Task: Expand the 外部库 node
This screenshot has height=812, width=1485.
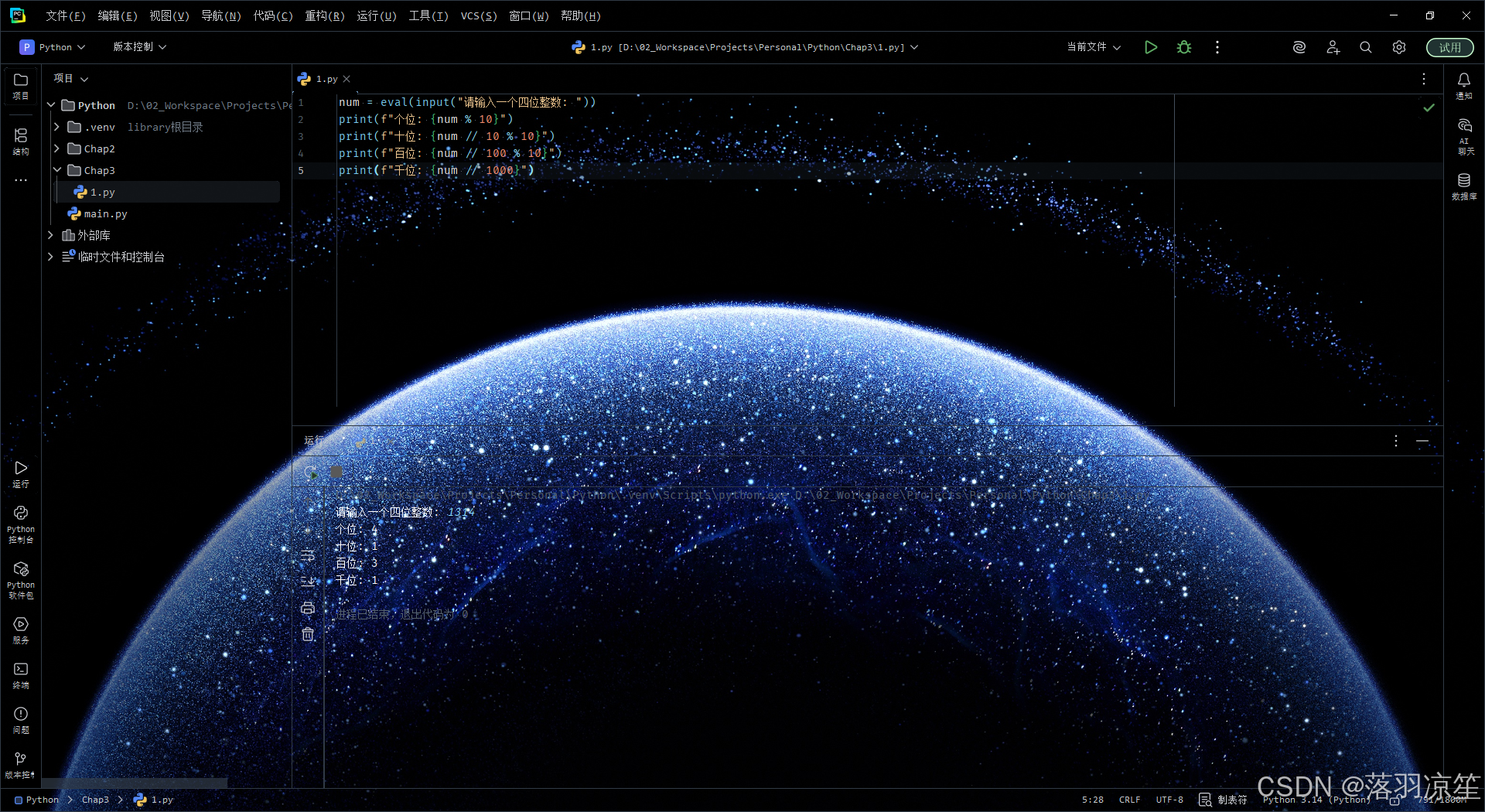Action: point(51,235)
